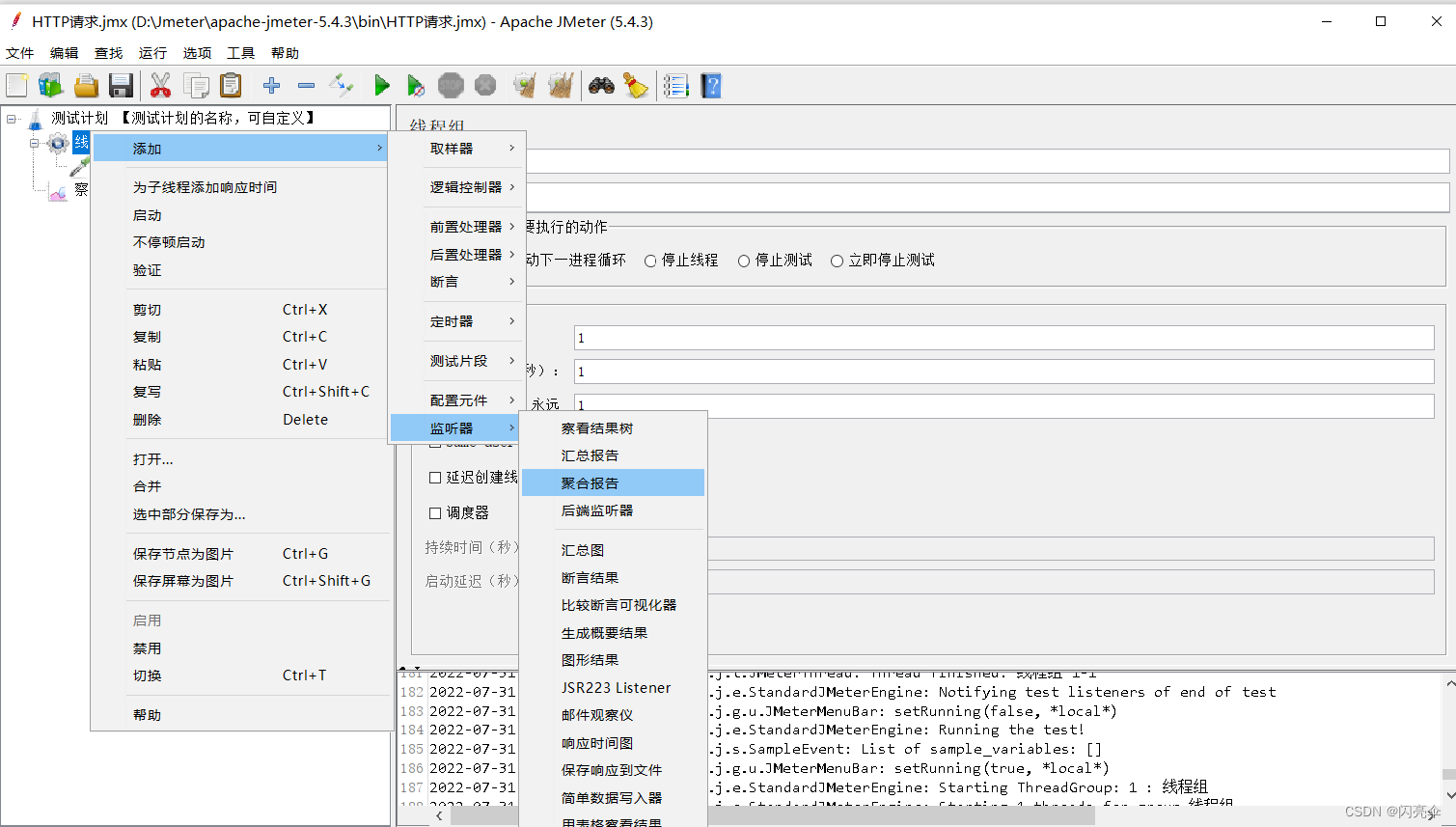Click the Shutdown test icon
Screen dimensions: 1456x827
coord(485,86)
